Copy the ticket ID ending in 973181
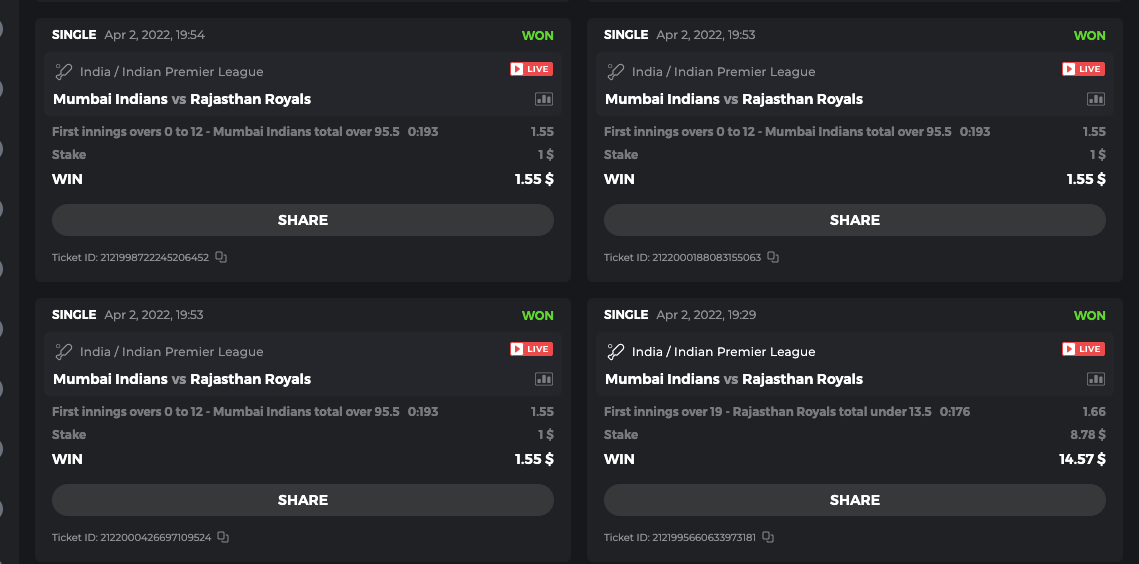This screenshot has height=564, width=1139. point(768,537)
